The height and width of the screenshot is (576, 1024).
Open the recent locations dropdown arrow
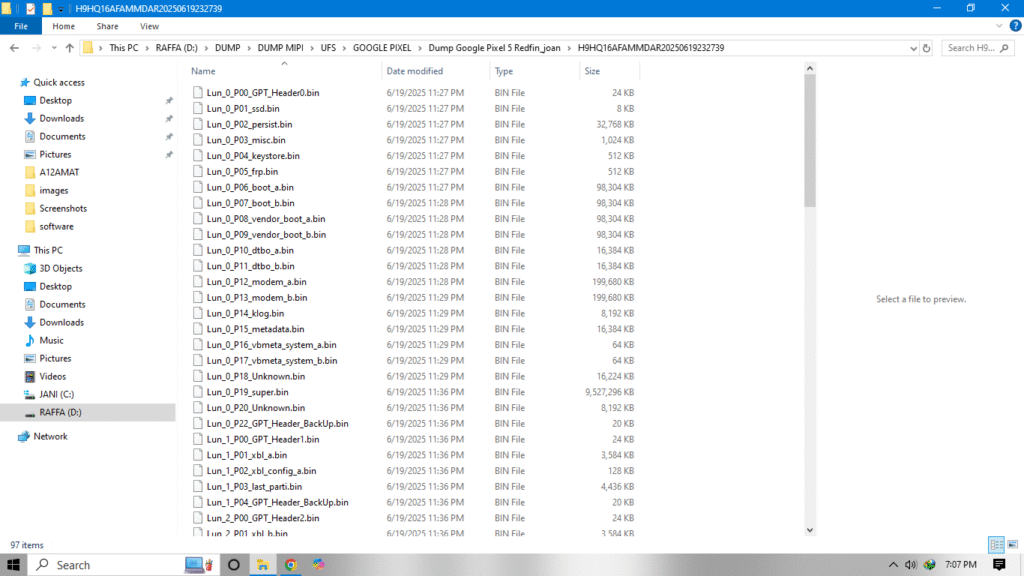(x=53, y=48)
